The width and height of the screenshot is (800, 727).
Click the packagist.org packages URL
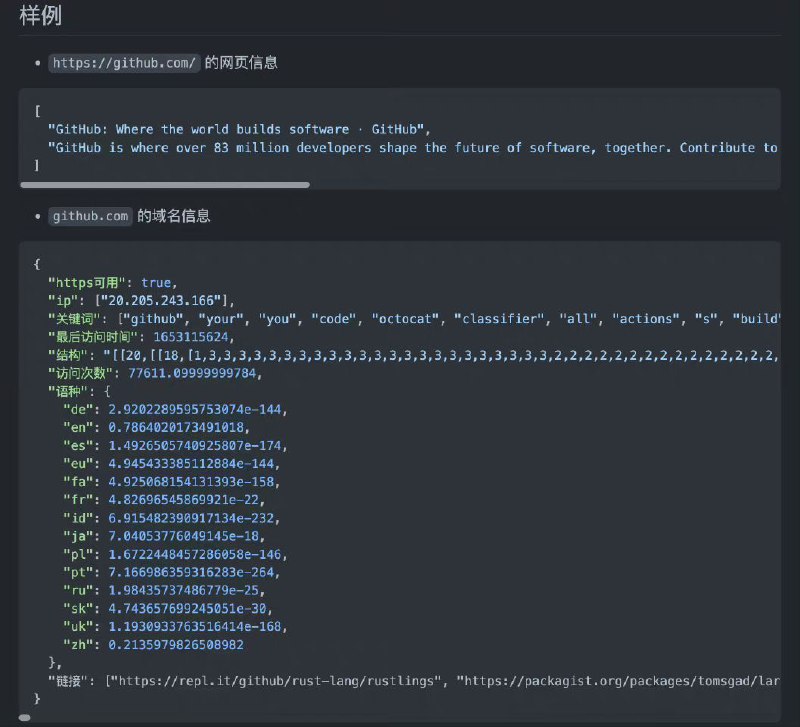click(617, 681)
